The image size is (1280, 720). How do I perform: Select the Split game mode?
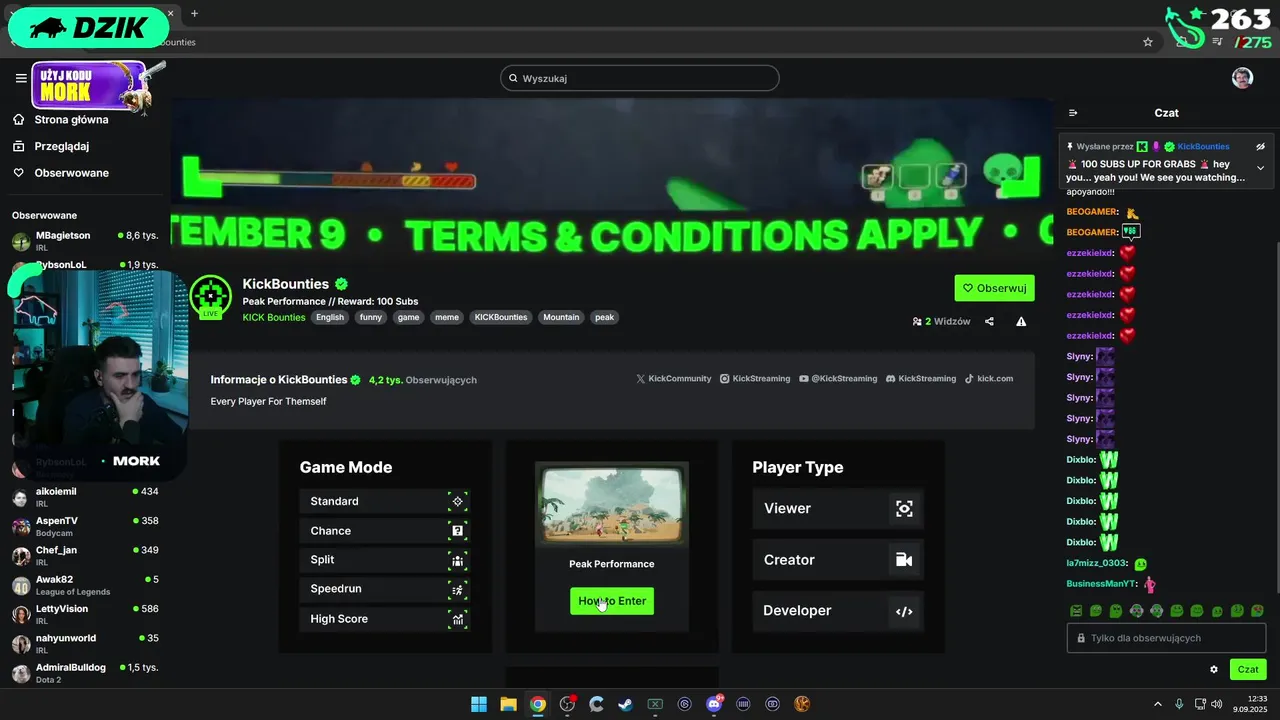pos(384,560)
